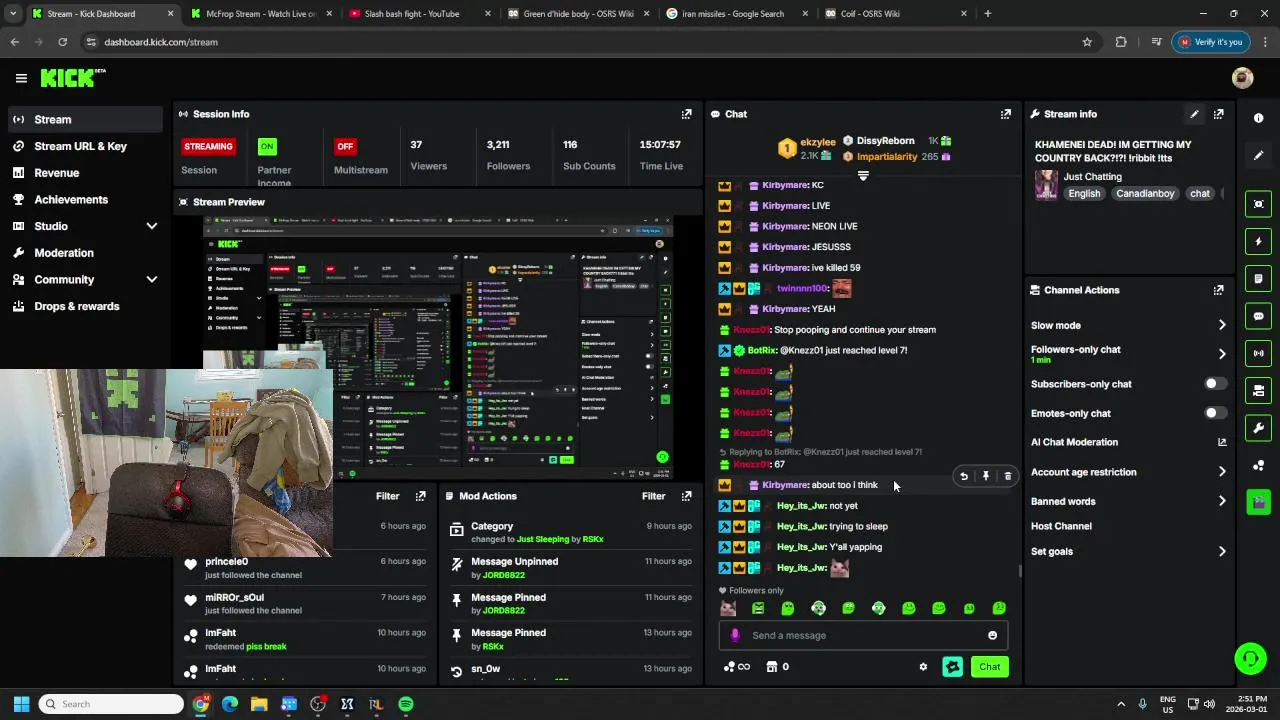Click the lightning bolt icon in right sidebar

click(1258, 241)
